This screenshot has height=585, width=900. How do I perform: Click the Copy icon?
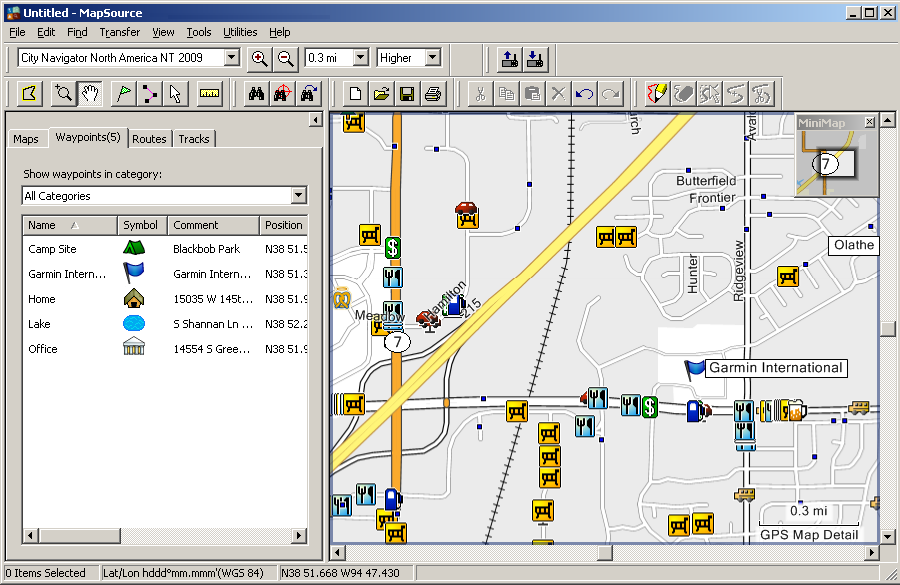pos(506,94)
